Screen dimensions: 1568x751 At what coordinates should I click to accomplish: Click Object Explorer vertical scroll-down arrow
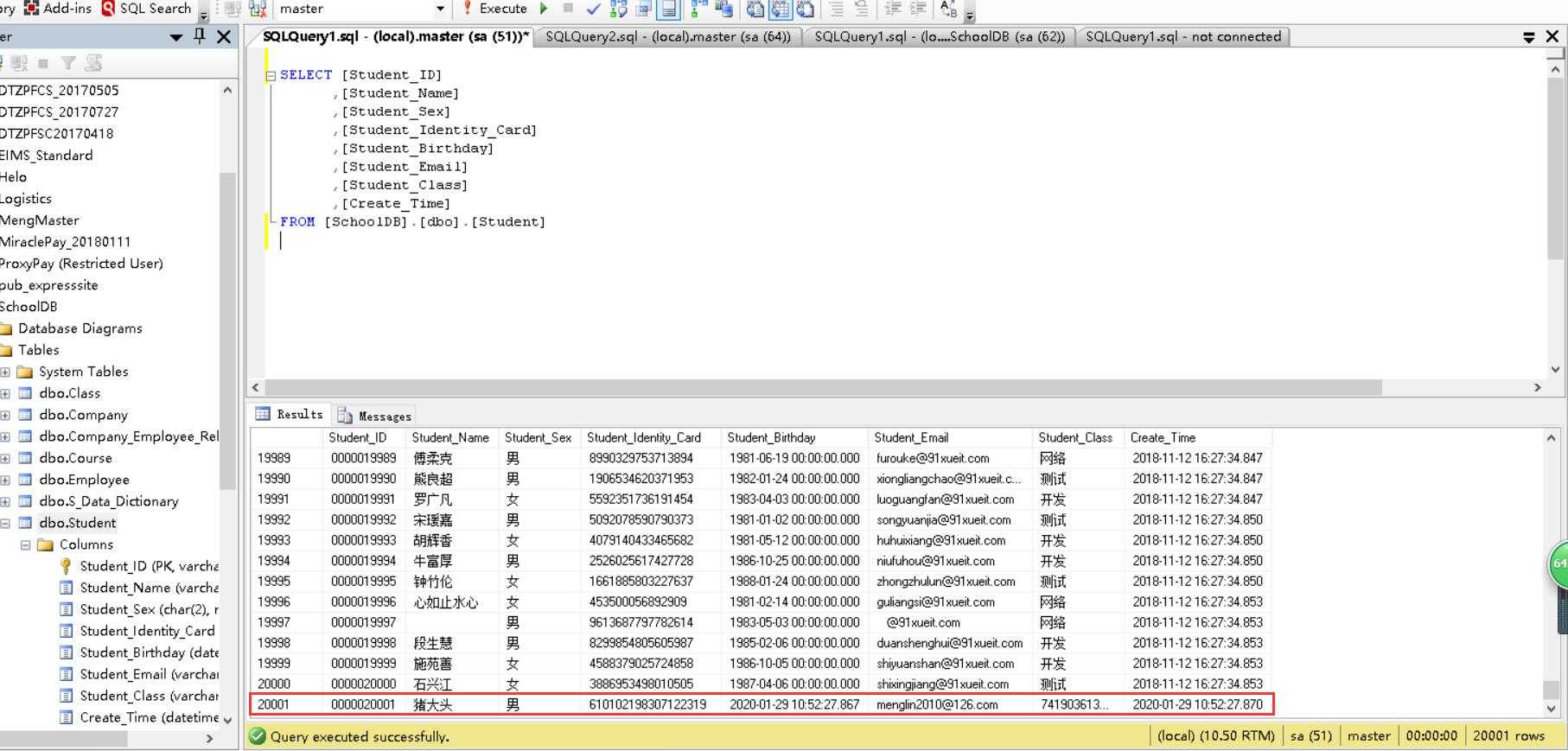click(227, 719)
